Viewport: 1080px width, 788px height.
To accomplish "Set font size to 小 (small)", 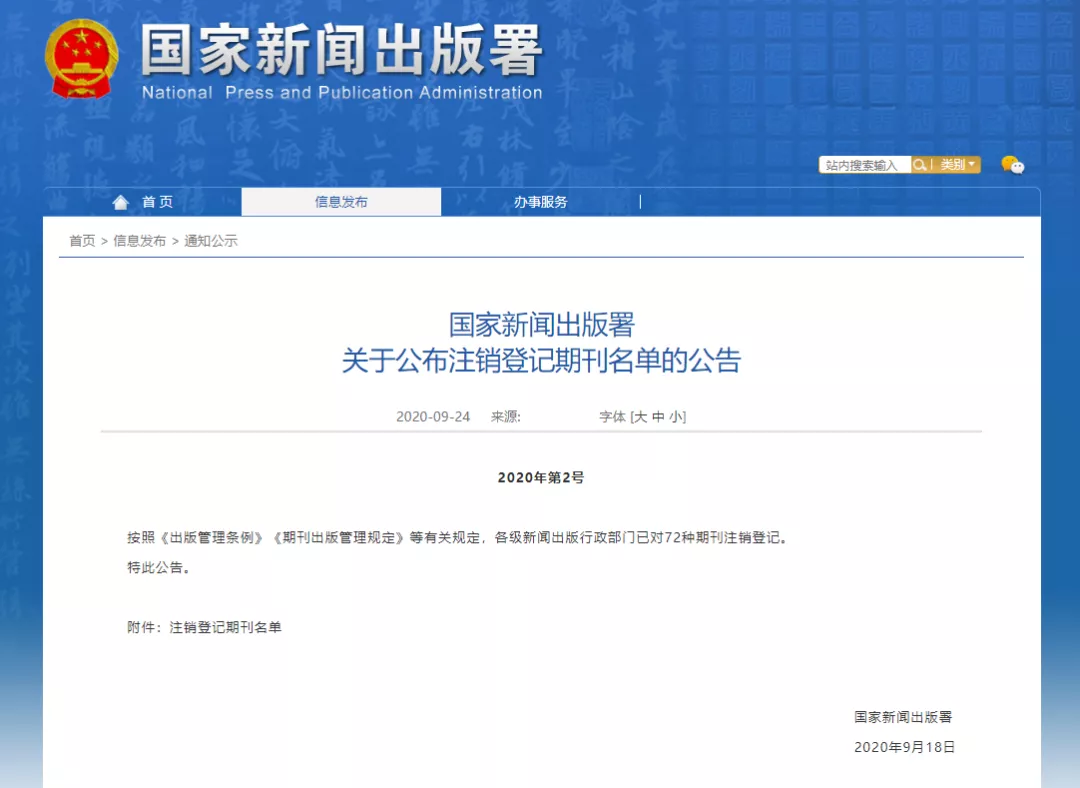I will tap(675, 417).
